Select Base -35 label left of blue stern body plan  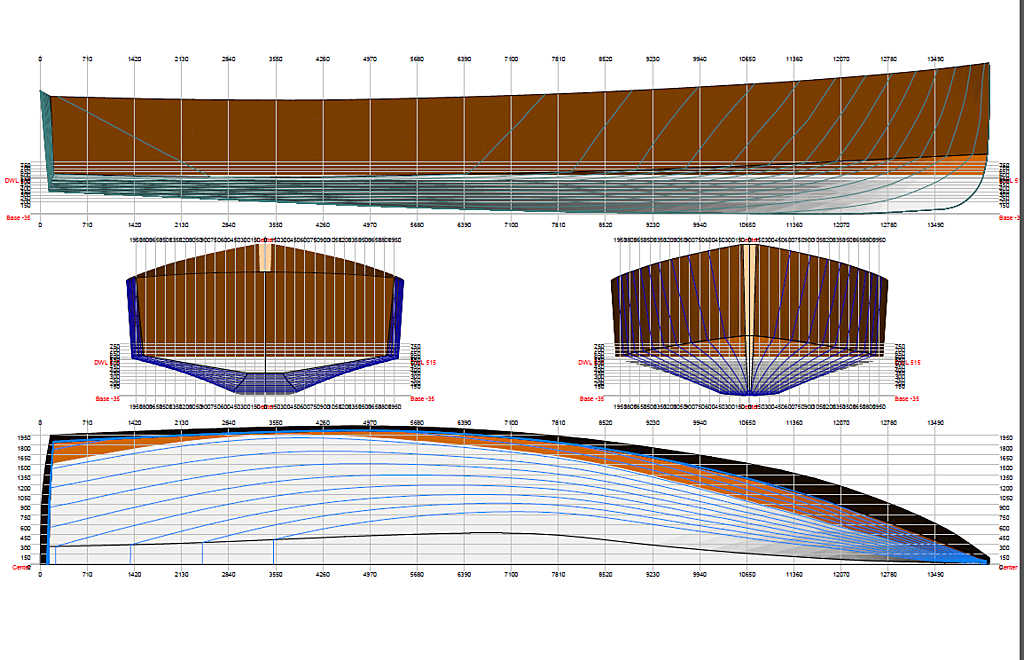pos(108,398)
